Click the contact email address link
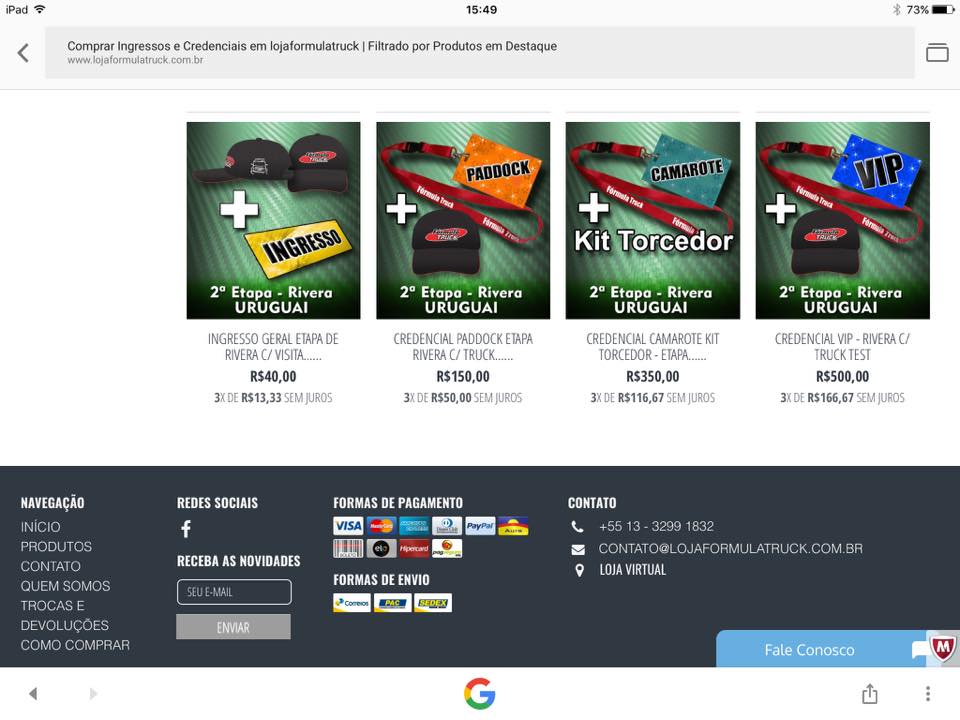Image resolution: width=960 pixels, height=720 pixels. [730, 549]
